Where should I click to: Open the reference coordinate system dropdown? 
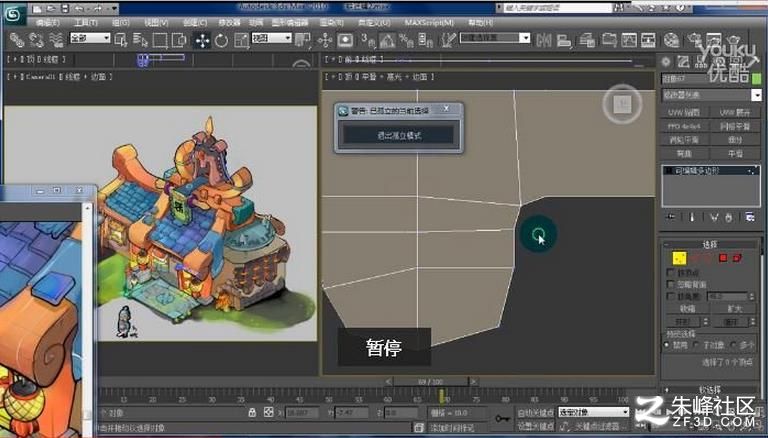[x=271, y=38]
